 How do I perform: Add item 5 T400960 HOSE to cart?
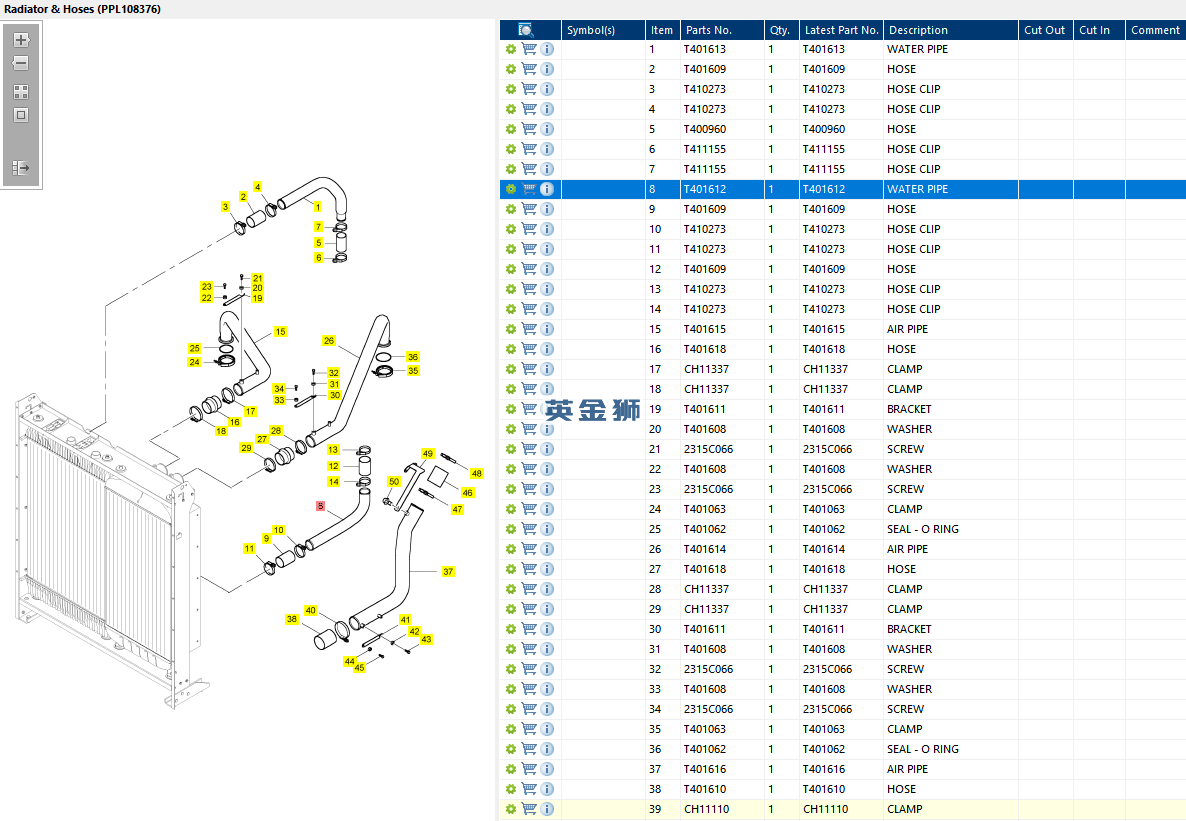tap(529, 129)
